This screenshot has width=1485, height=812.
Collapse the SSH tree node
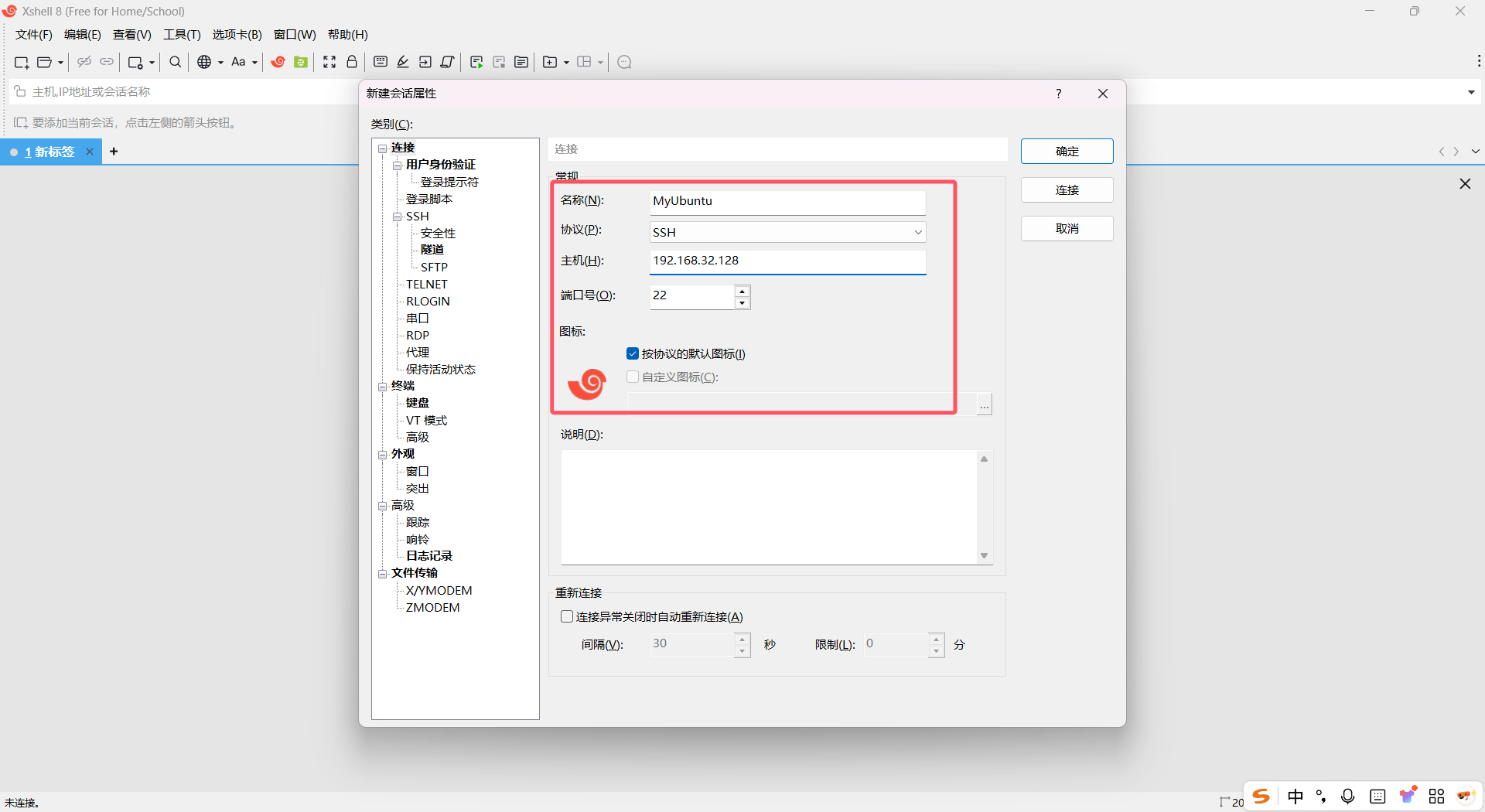pos(398,217)
